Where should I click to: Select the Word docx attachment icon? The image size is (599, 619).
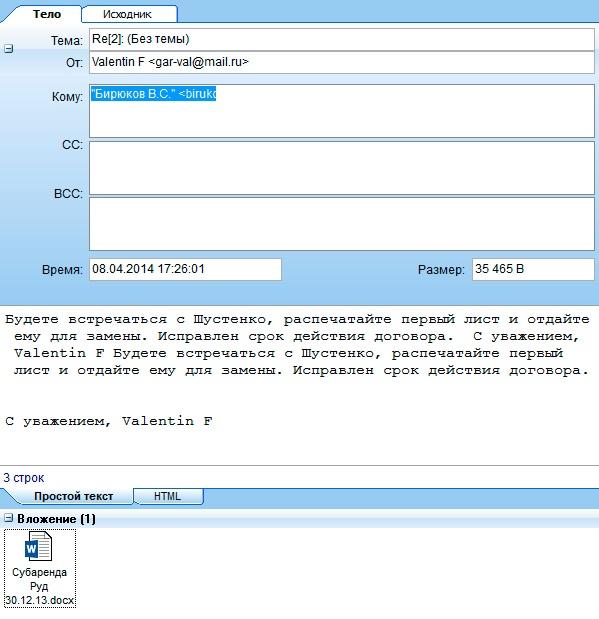[x=38, y=546]
